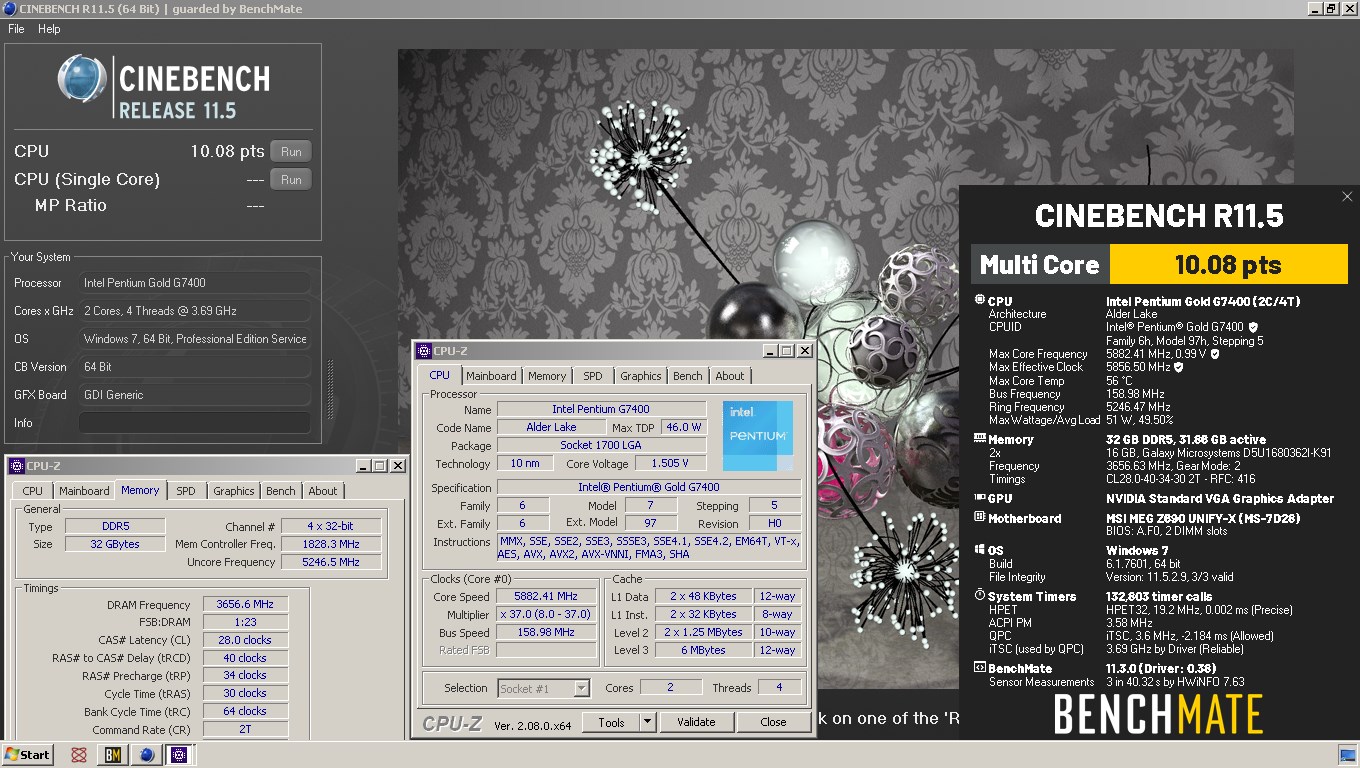Select SPD tab in CPU-Z Memory window

coord(186,491)
